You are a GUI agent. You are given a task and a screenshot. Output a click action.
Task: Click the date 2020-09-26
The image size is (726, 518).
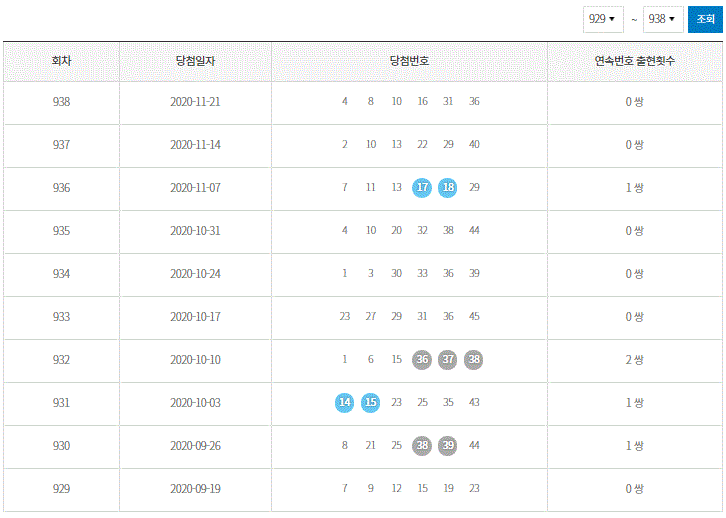tap(195, 446)
